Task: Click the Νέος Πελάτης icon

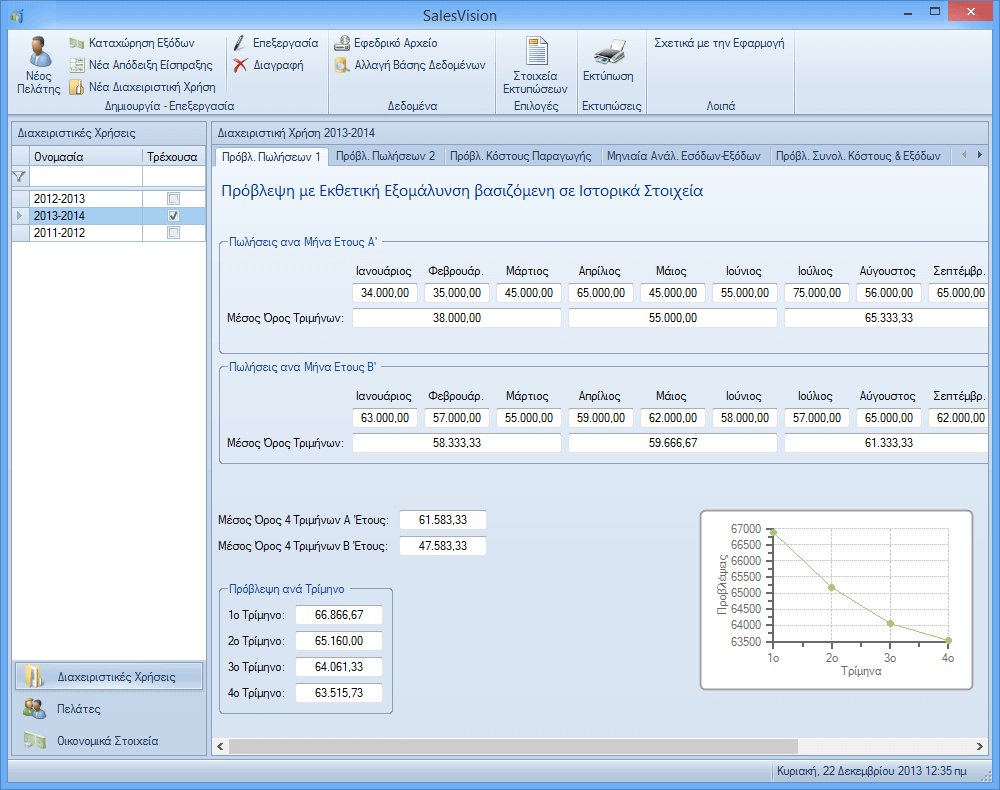Action: pos(39,53)
